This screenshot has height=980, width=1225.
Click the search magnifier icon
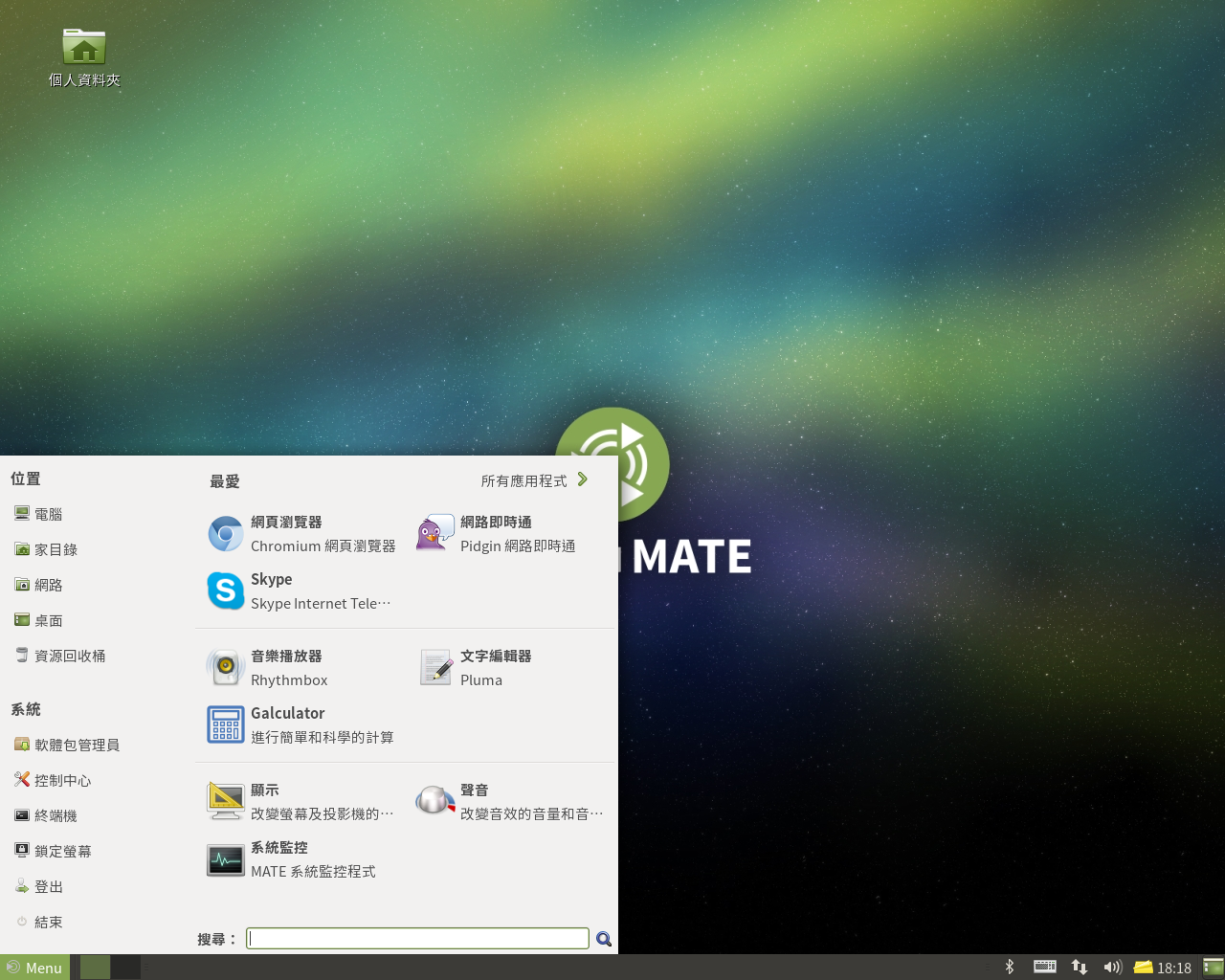604,939
